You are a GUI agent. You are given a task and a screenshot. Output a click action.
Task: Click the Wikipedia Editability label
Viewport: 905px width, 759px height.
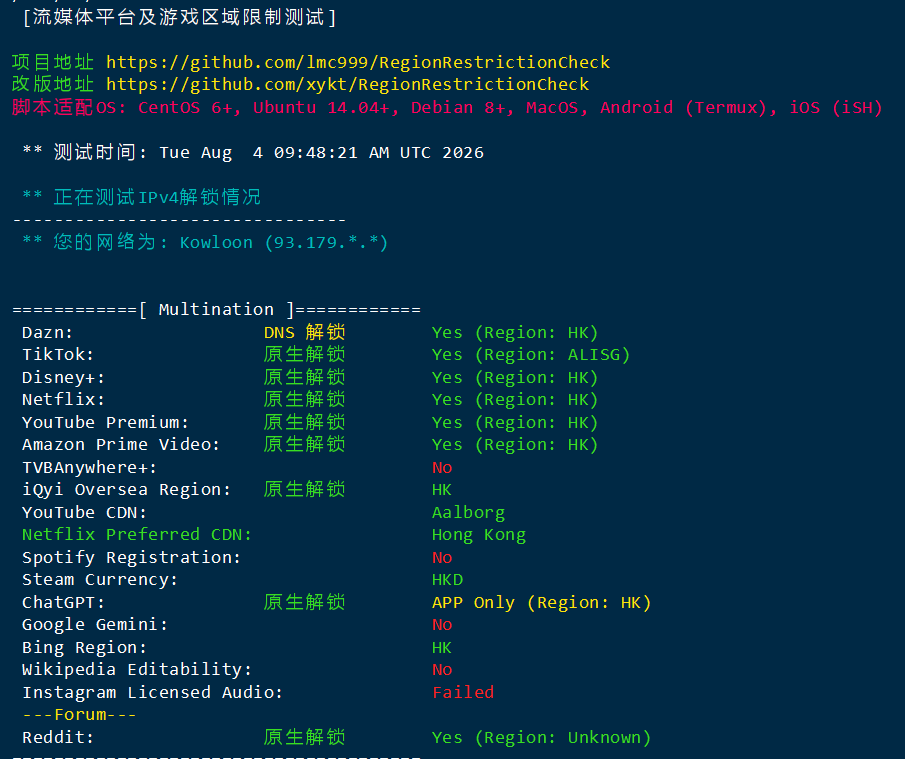click(x=137, y=670)
